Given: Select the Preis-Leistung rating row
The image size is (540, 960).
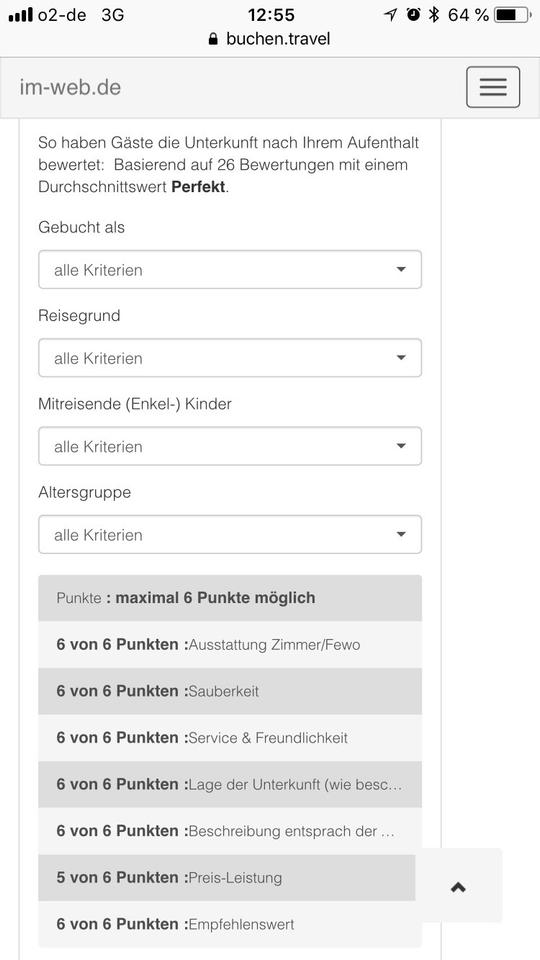Looking at the screenshot, I should [227, 877].
